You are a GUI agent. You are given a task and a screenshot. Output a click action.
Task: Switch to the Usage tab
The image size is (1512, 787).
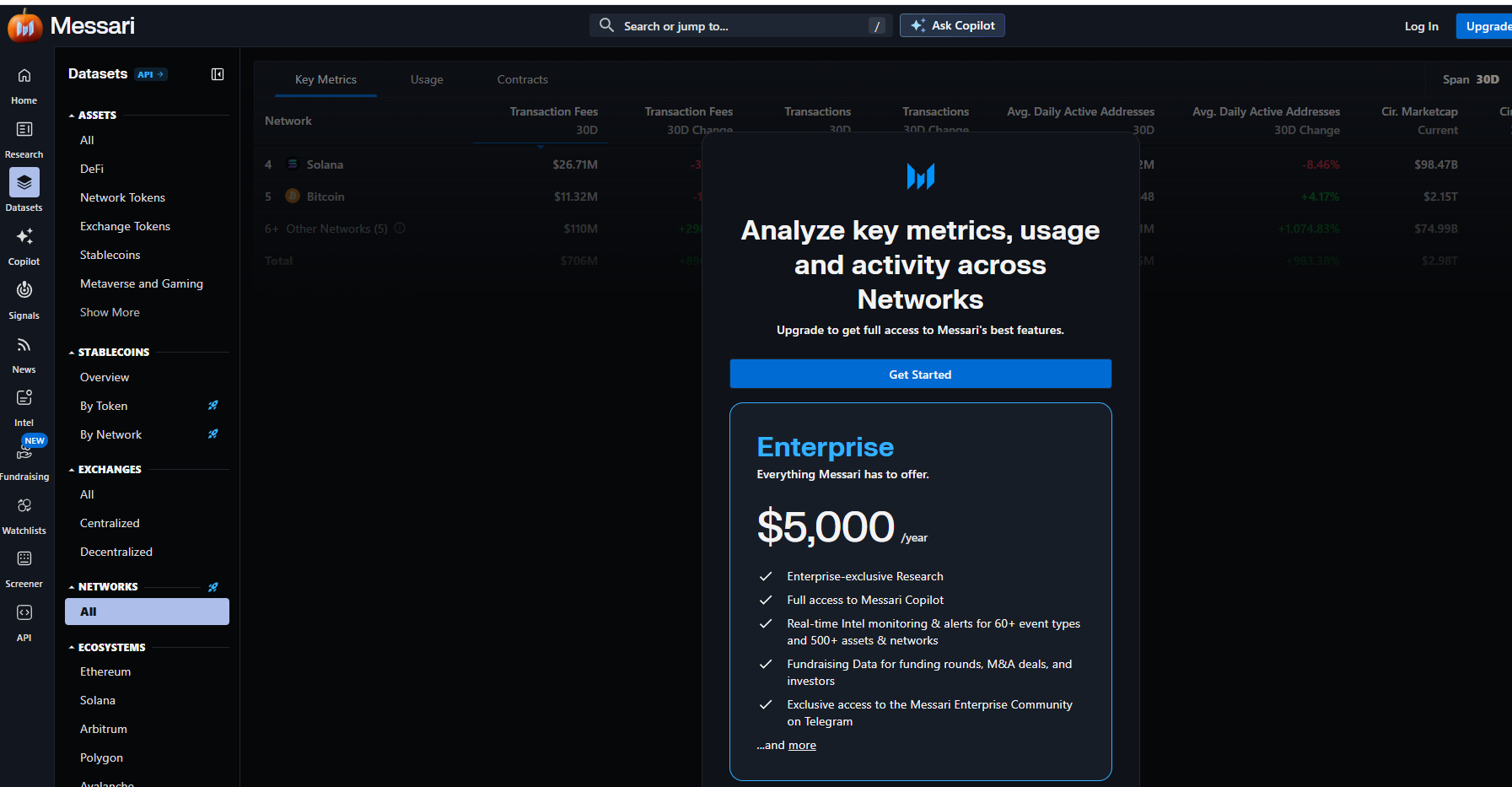[427, 79]
